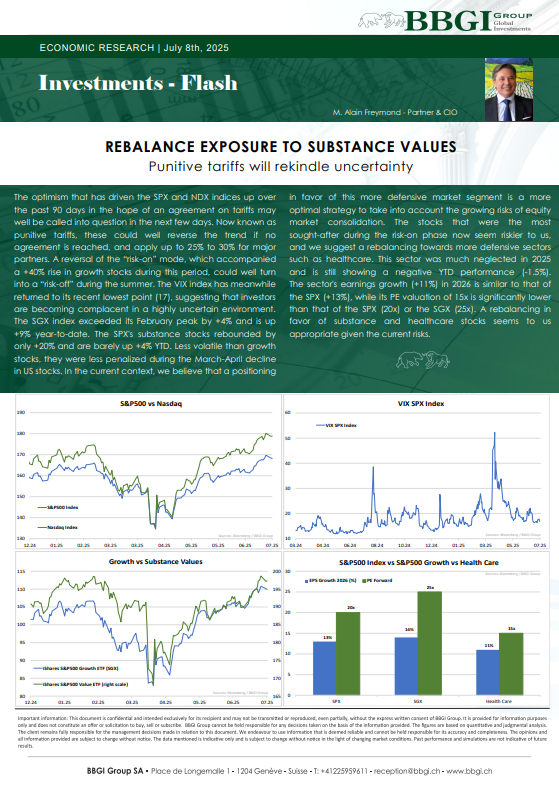Viewport: 559px width, 792px height.
Task: Click the SGX 25x green bar
Action: point(429,643)
